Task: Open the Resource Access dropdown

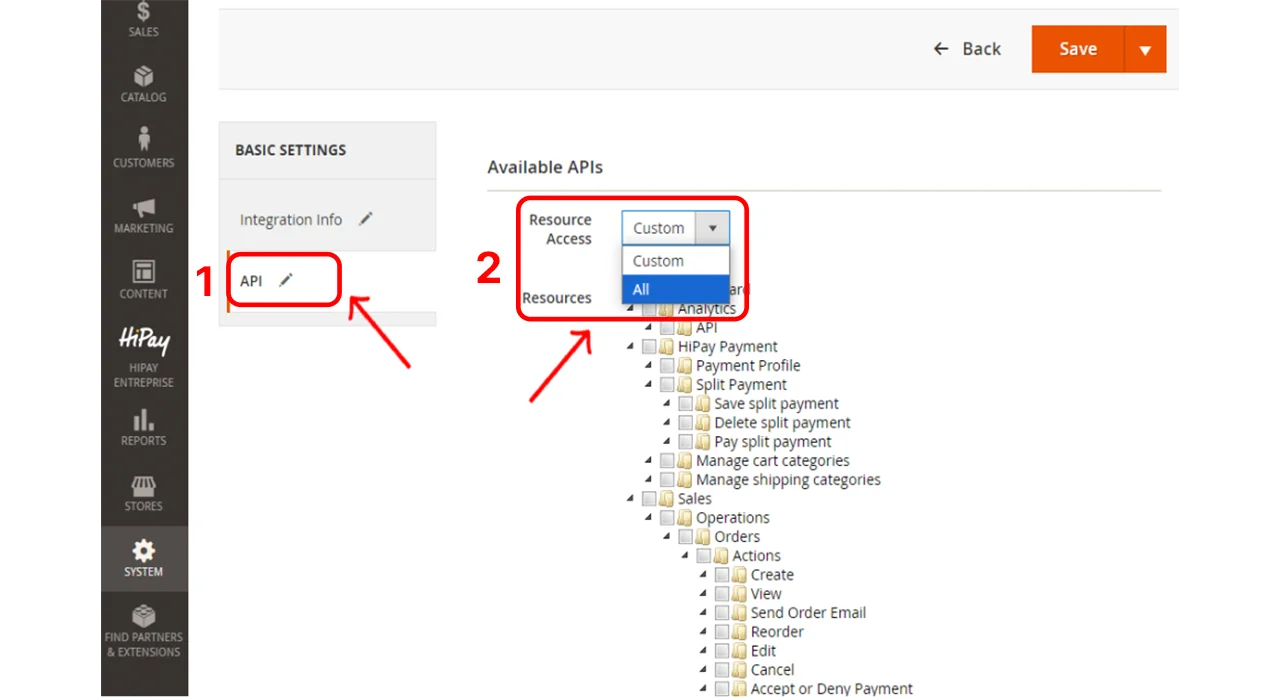Action: coord(675,228)
